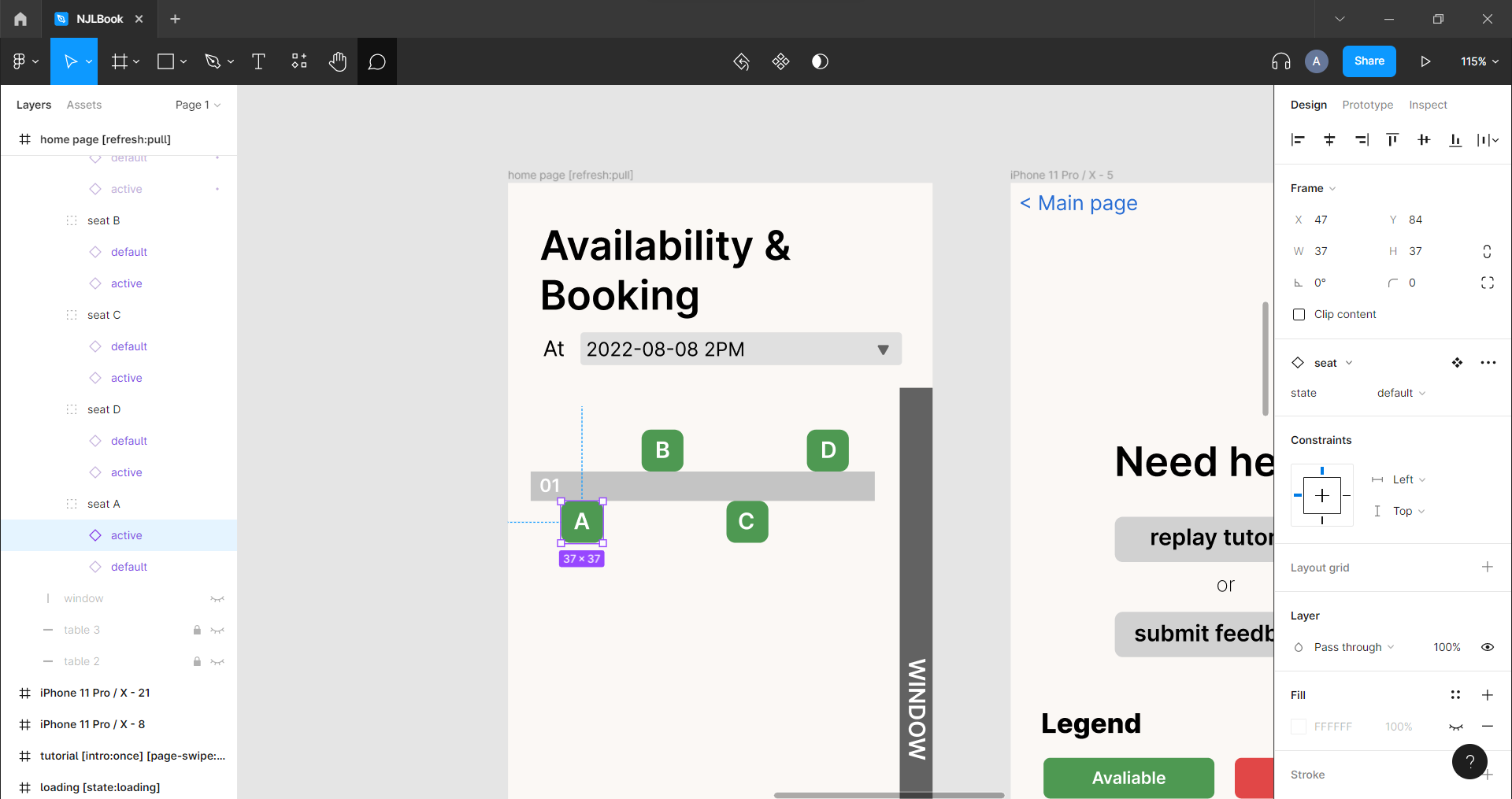Open the Resources tool
This screenshot has width=1512, height=799.
pos(299,61)
